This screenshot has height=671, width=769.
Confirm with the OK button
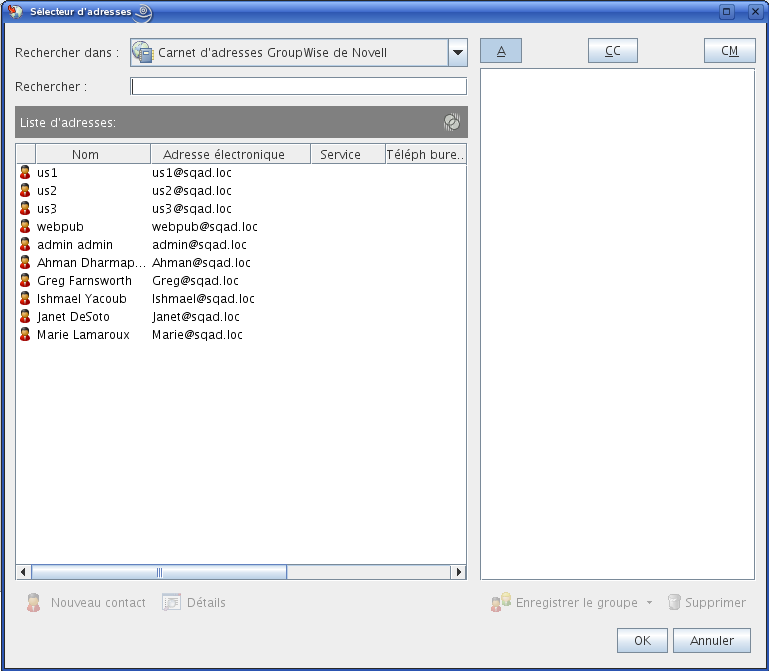pyautogui.click(x=642, y=640)
